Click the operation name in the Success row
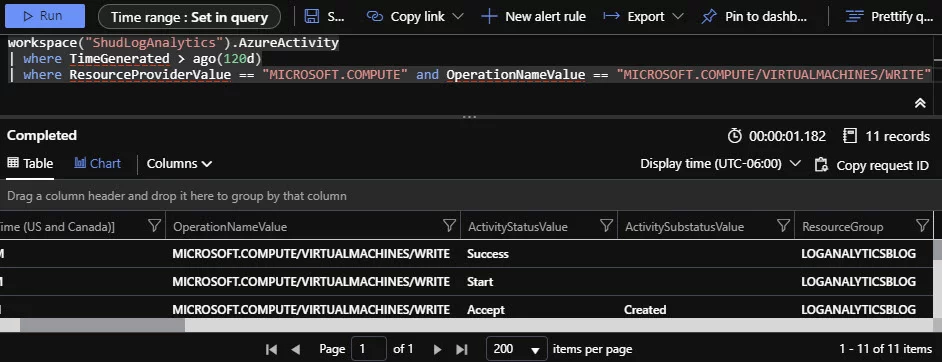The width and height of the screenshot is (942, 362). click(x=311, y=254)
